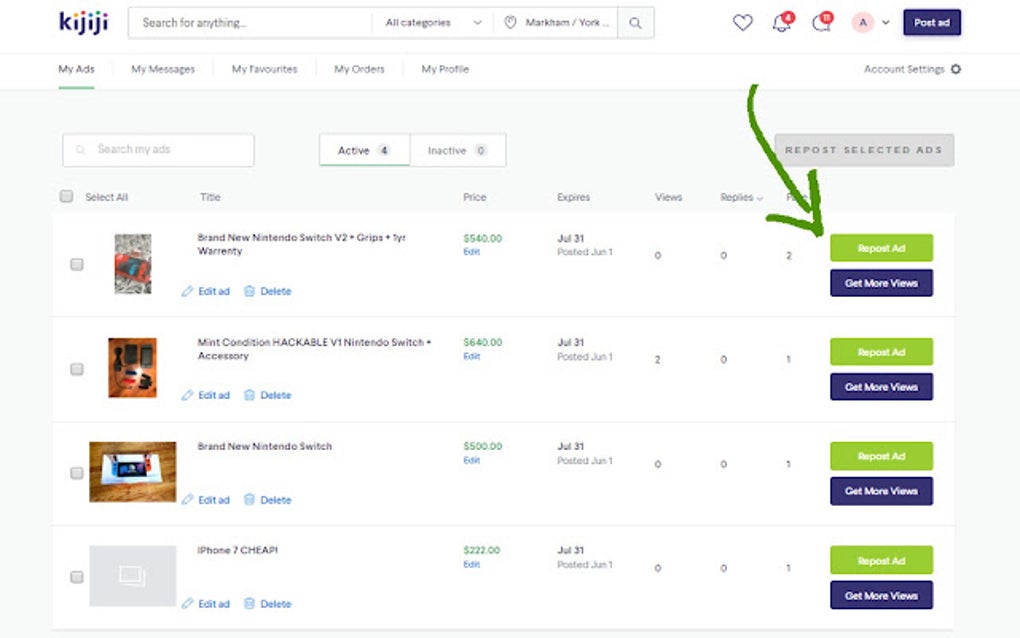Open title Brand New Nintendo Switch V2
Viewport: 1020px width, 638px height.
coord(302,245)
